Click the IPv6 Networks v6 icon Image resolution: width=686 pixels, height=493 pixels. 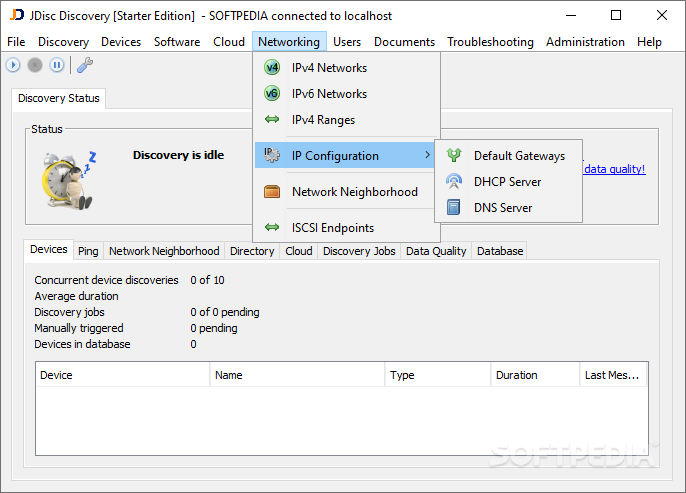pyautogui.click(x=272, y=94)
